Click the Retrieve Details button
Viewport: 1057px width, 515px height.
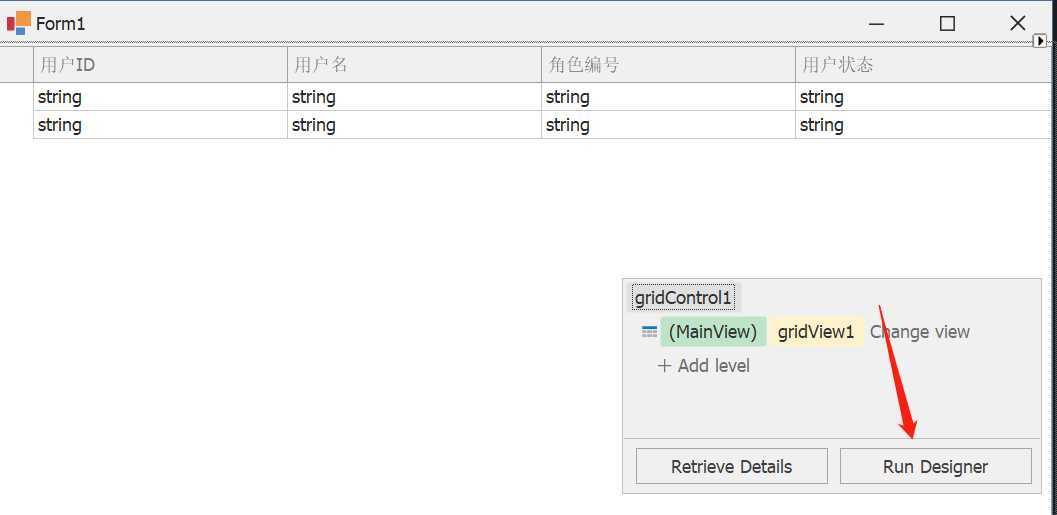pos(731,466)
